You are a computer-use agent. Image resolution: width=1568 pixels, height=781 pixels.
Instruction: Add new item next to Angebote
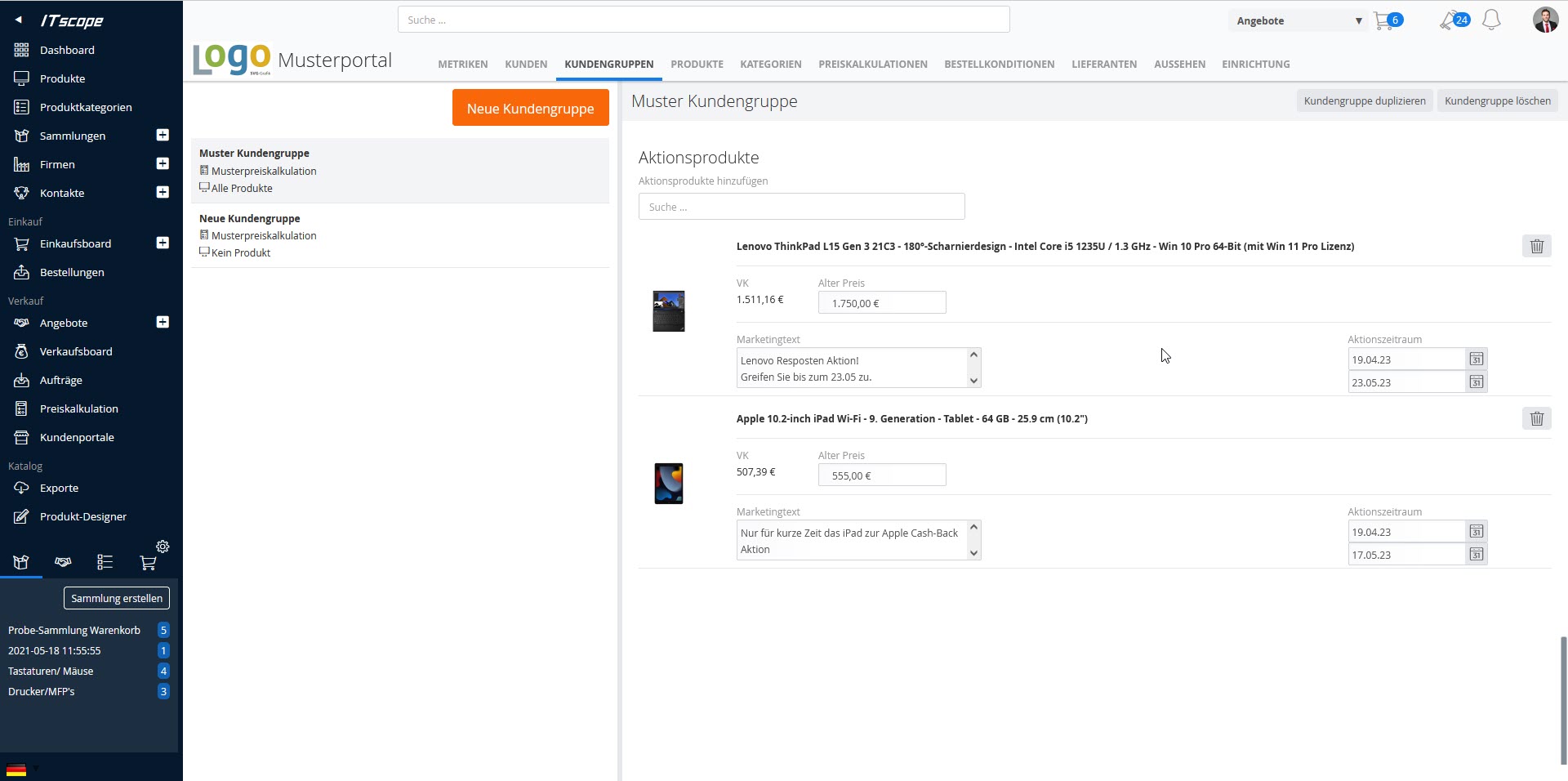[163, 322]
